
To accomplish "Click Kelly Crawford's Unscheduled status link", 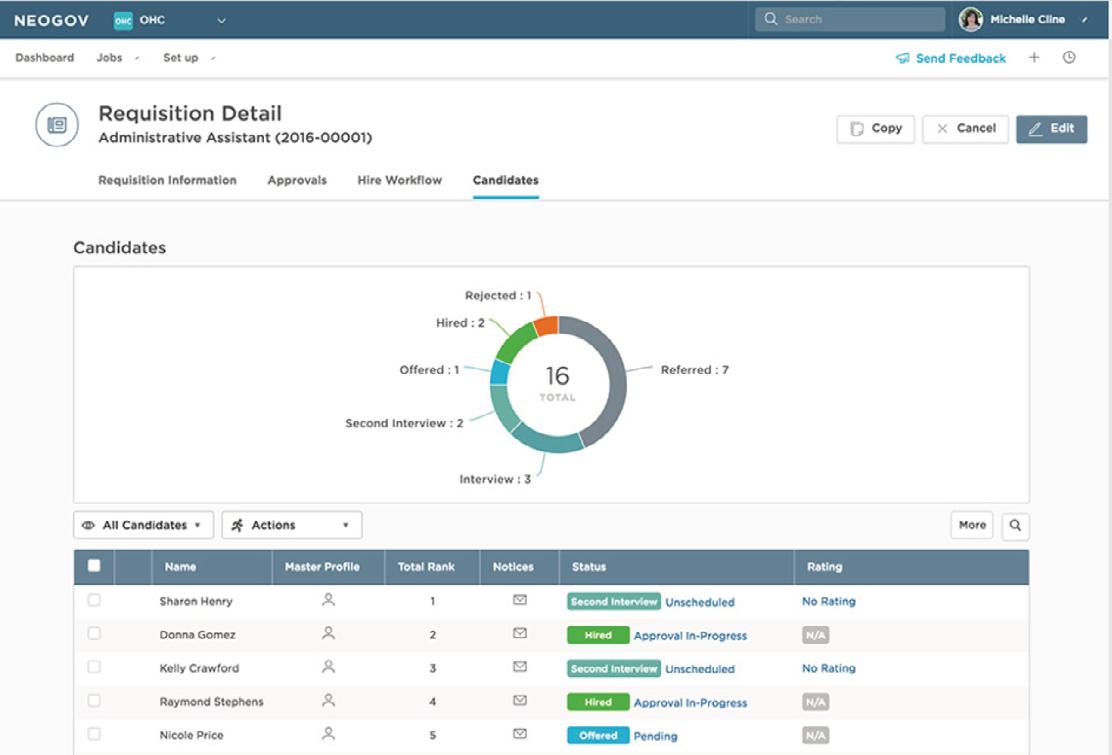I will (700, 669).
